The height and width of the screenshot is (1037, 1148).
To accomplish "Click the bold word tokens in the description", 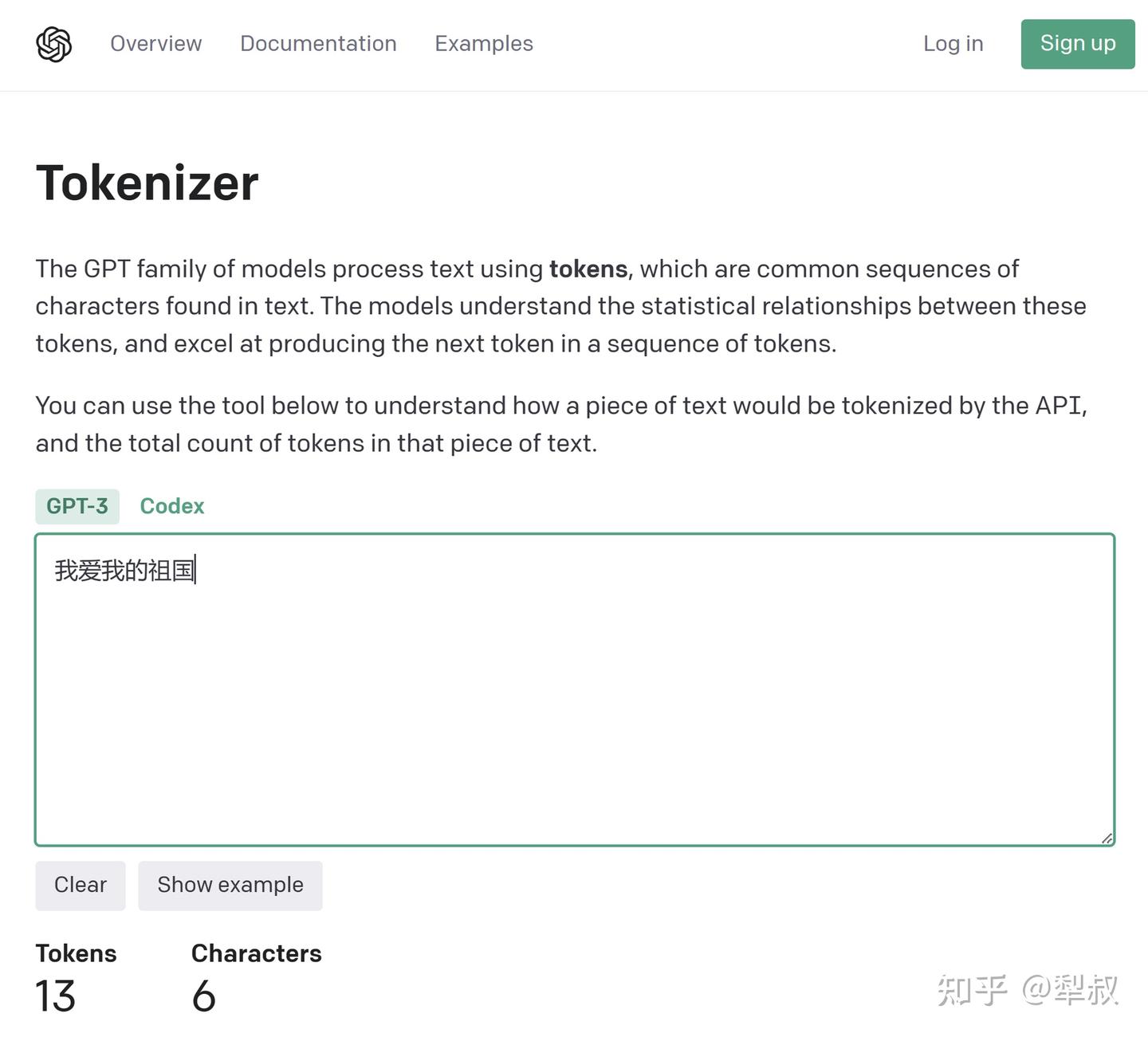I will [588, 269].
